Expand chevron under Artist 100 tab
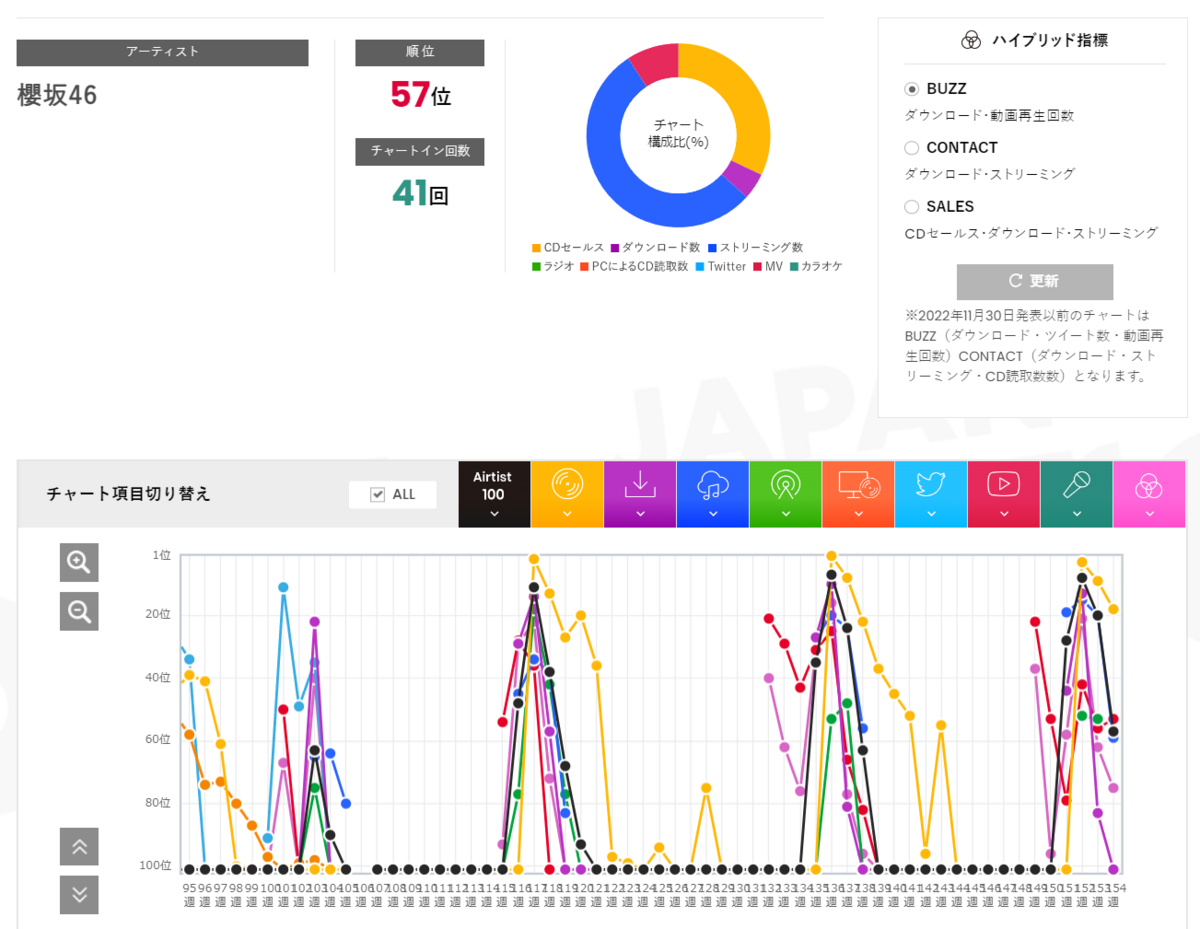 click(494, 514)
